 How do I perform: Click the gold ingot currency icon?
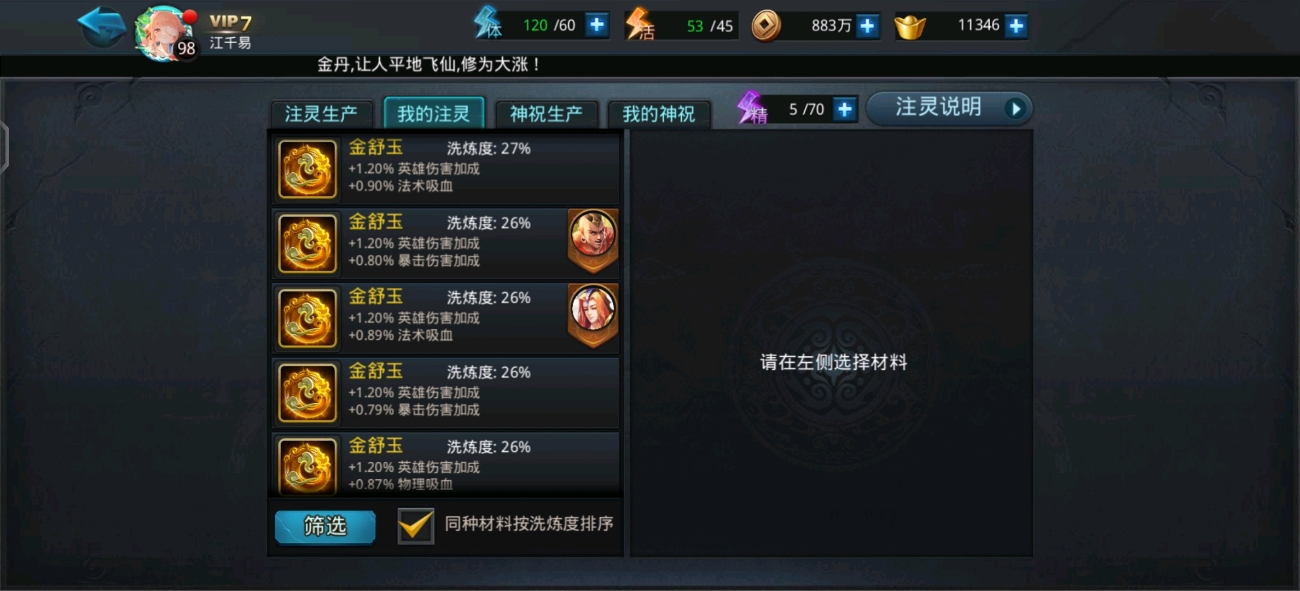point(910,26)
